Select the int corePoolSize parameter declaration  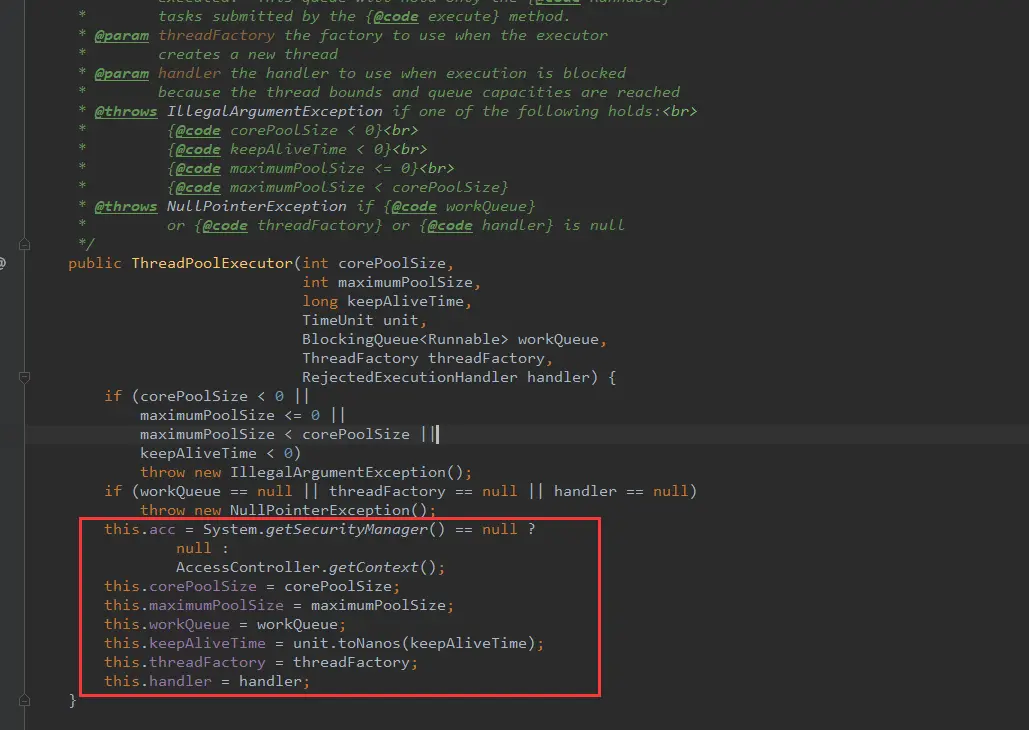[373, 263]
